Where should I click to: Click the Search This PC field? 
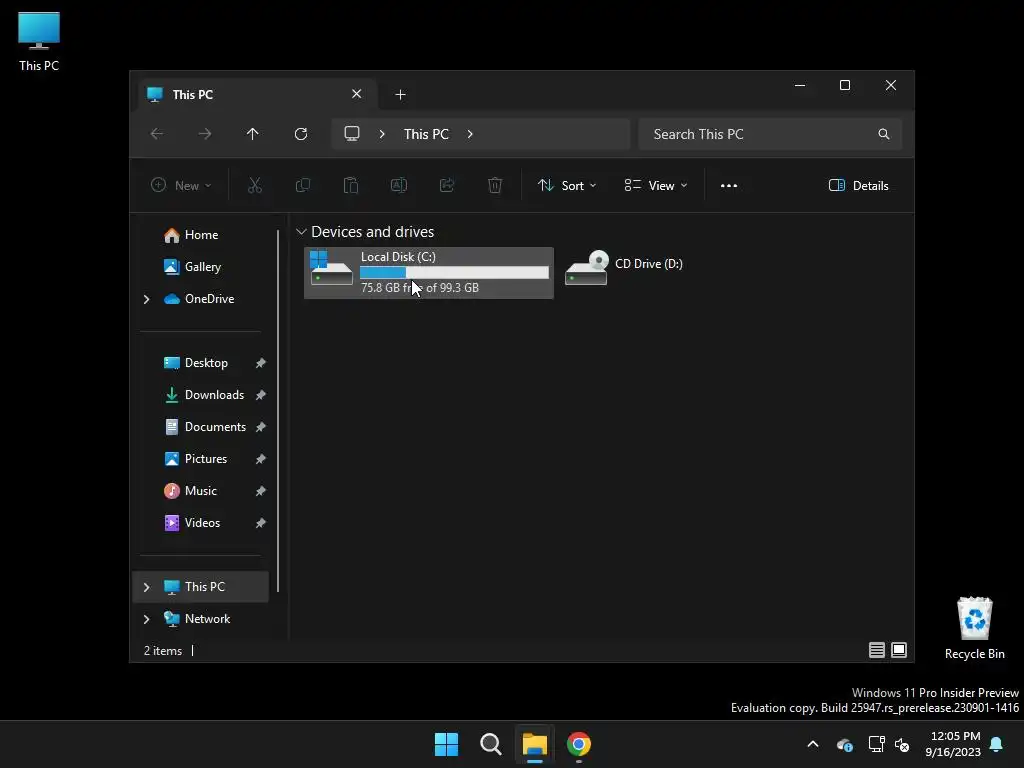(x=771, y=134)
